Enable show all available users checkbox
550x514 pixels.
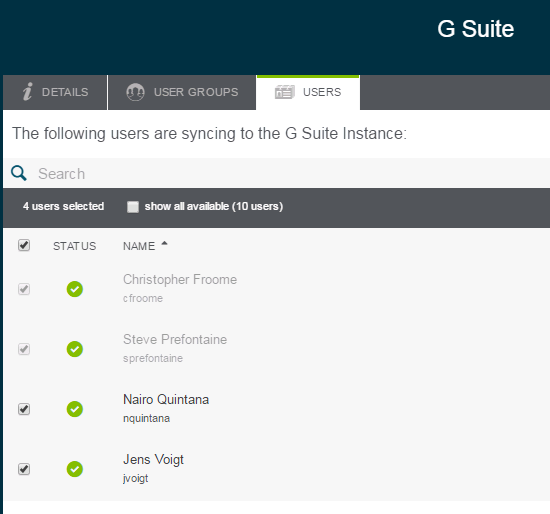tap(133, 207)
